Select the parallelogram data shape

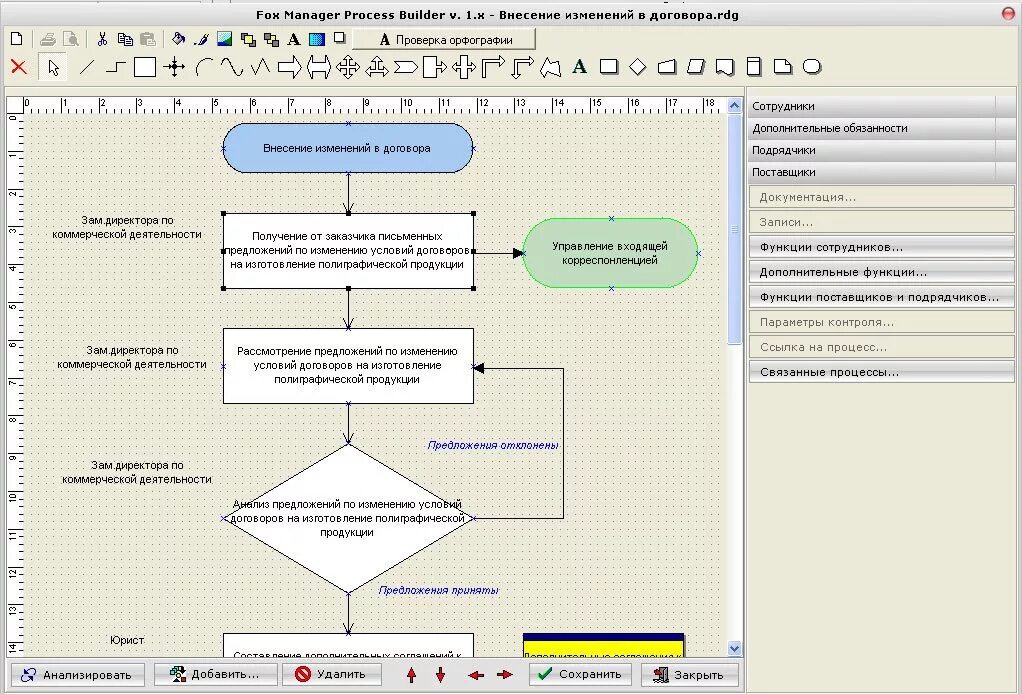point(695,66)
